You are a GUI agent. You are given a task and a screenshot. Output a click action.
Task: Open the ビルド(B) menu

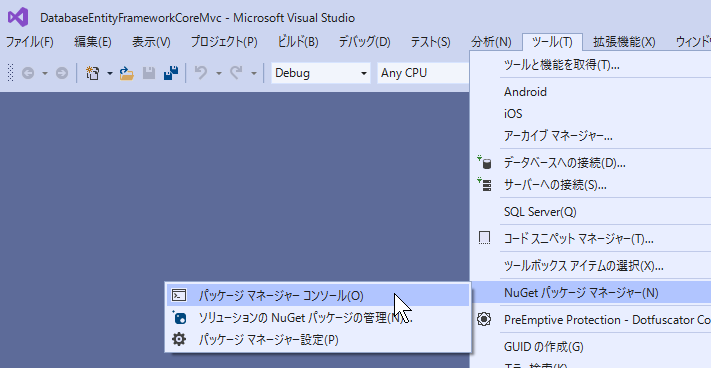pyautogui.click(x=298, y=42)
